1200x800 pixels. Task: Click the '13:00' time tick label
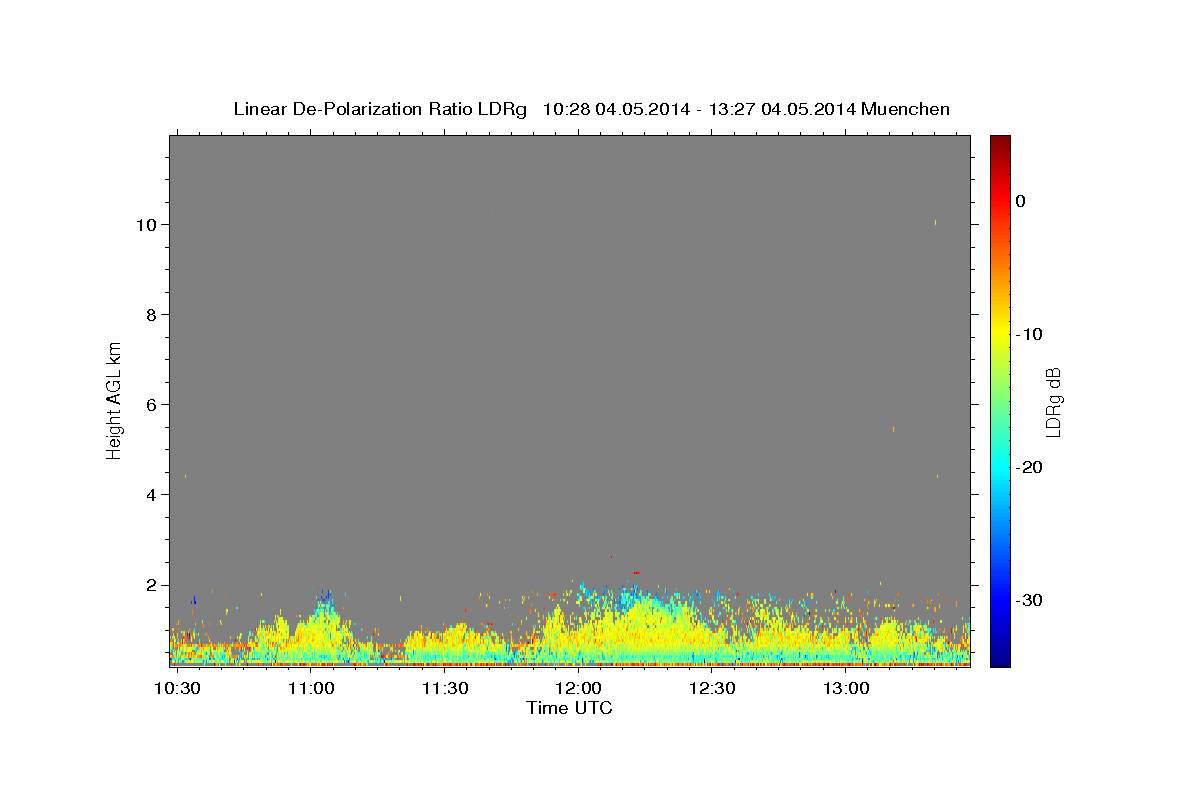(x=845, y=689)
